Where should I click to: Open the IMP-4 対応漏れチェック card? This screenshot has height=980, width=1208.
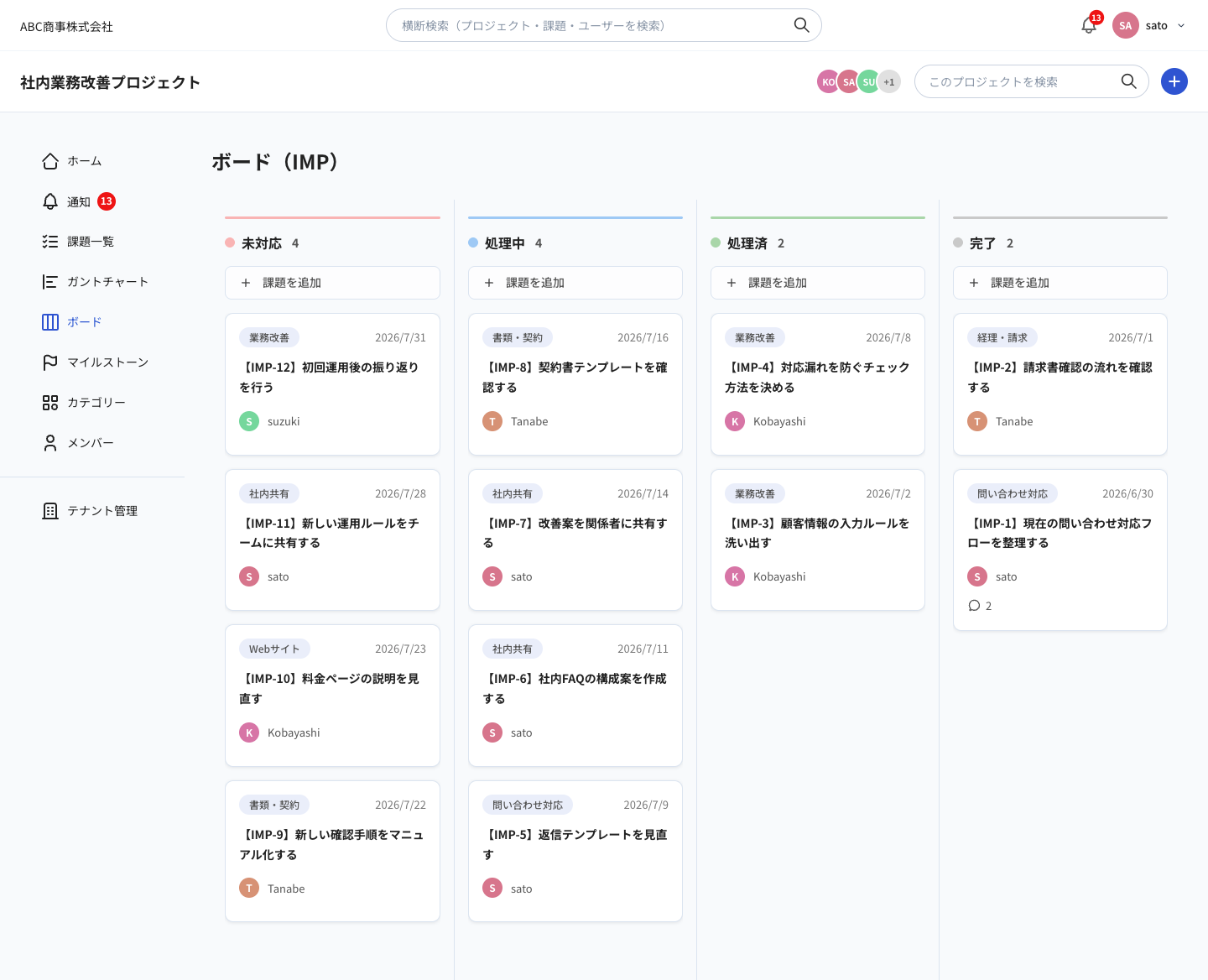818,384
